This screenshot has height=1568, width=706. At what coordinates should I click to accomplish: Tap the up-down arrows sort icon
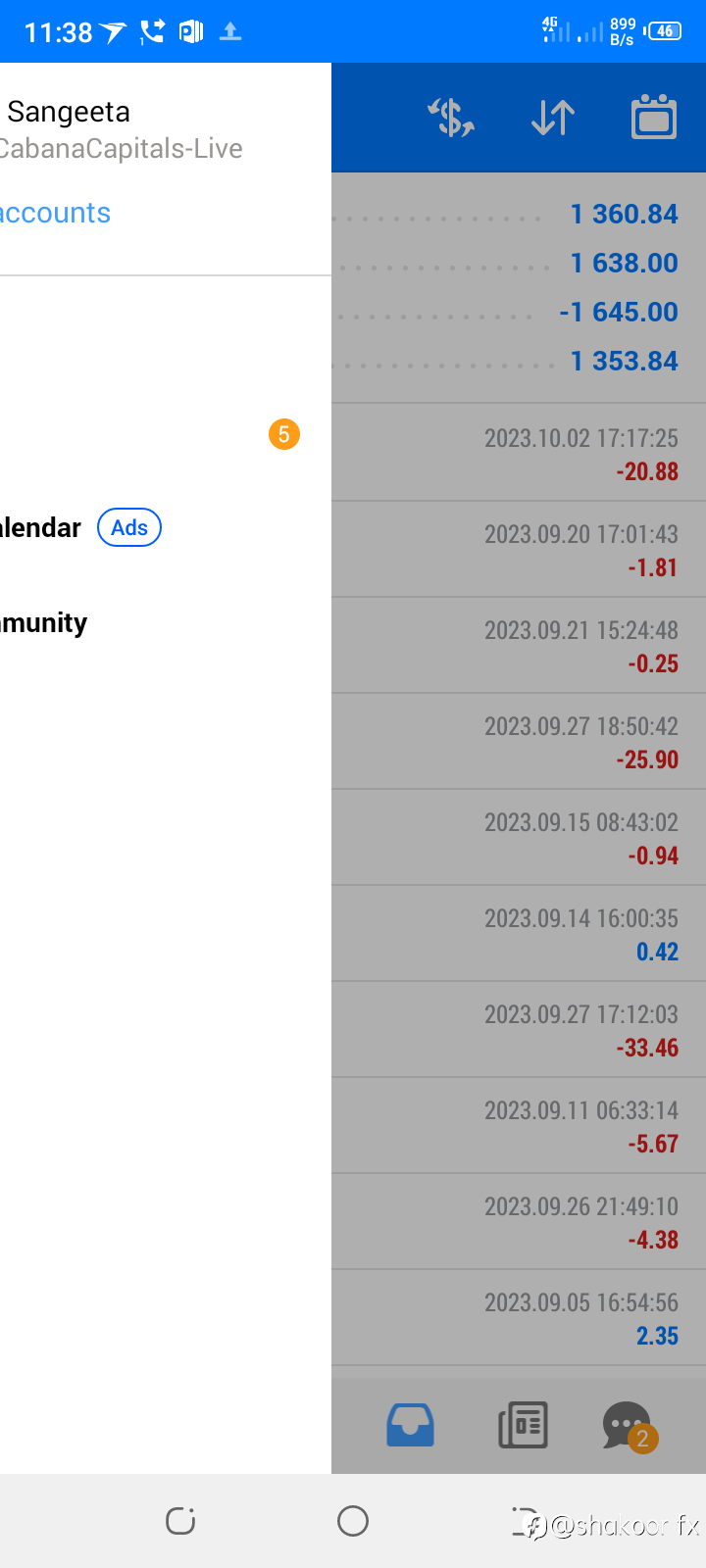point(553,119)
